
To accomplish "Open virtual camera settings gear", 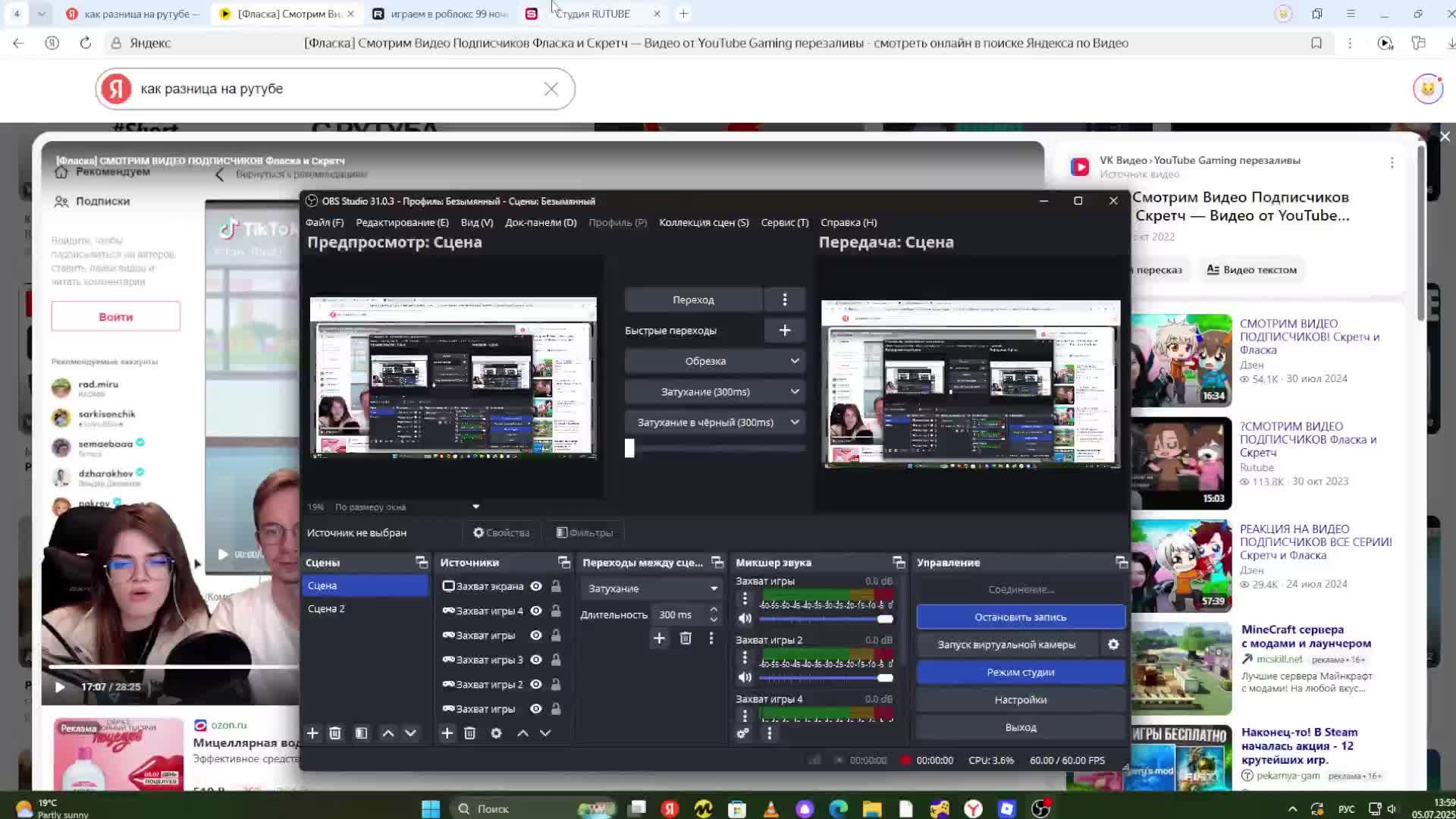I will click(1113, 645).
